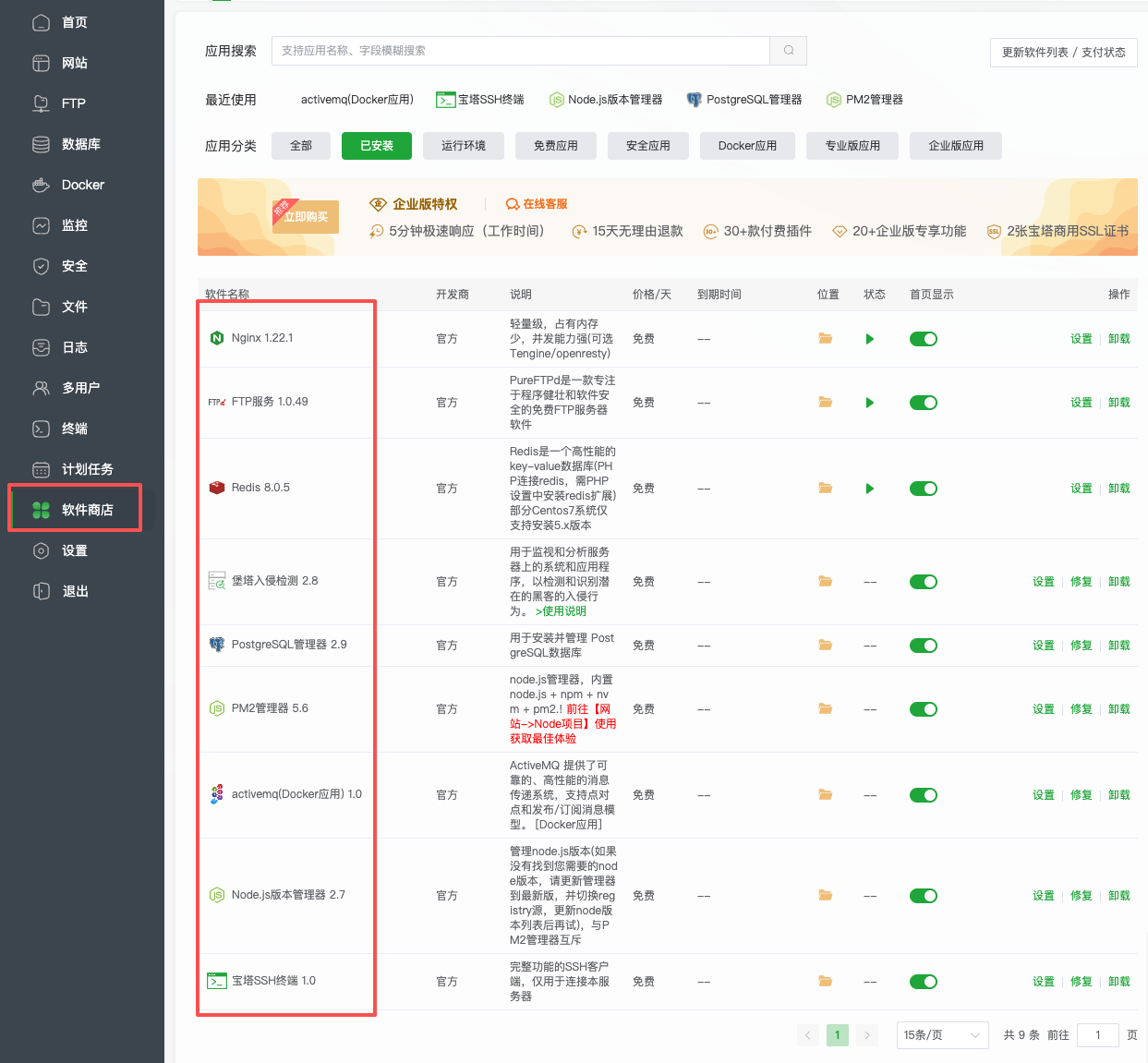
Task: Open the 首页 home sidebar item
Action: (x=74, y=22)
